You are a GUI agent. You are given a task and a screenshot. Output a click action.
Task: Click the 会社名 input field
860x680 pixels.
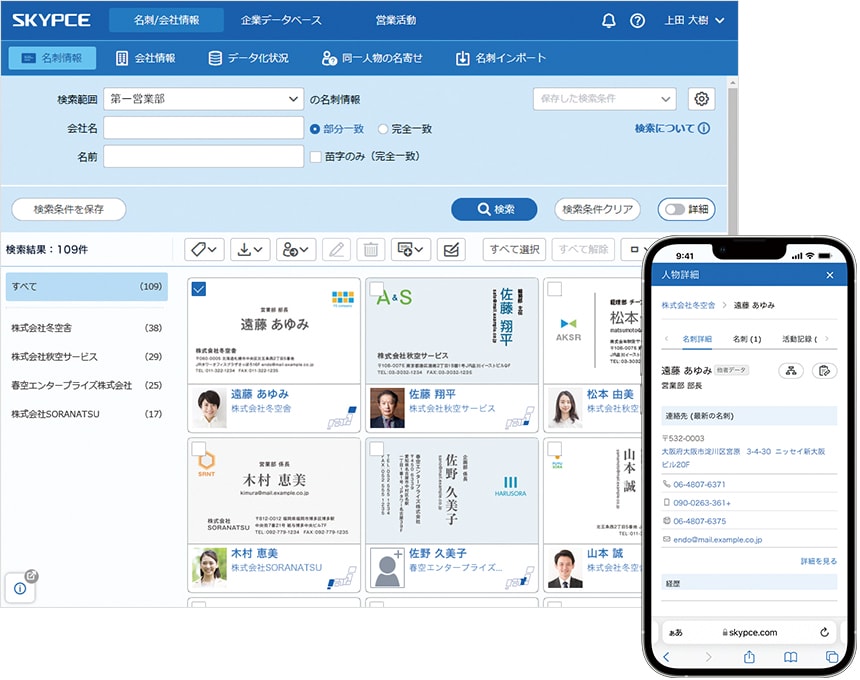(203, 128)
